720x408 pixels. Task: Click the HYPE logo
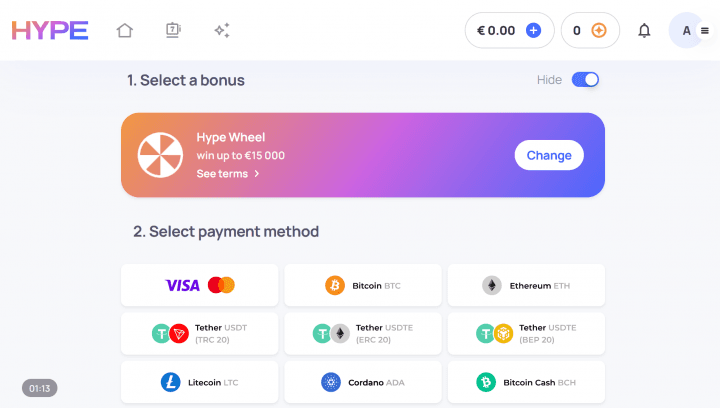[50, 31]
